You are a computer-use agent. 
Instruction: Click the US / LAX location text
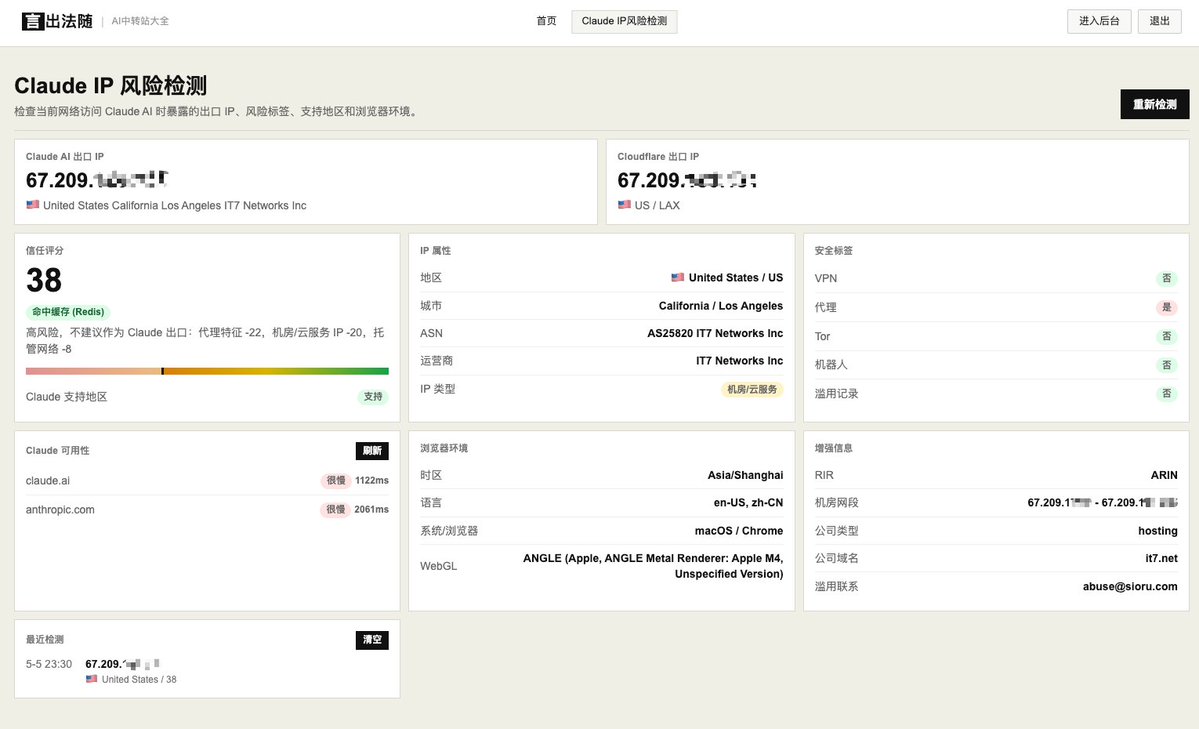[x=657, y=205]
